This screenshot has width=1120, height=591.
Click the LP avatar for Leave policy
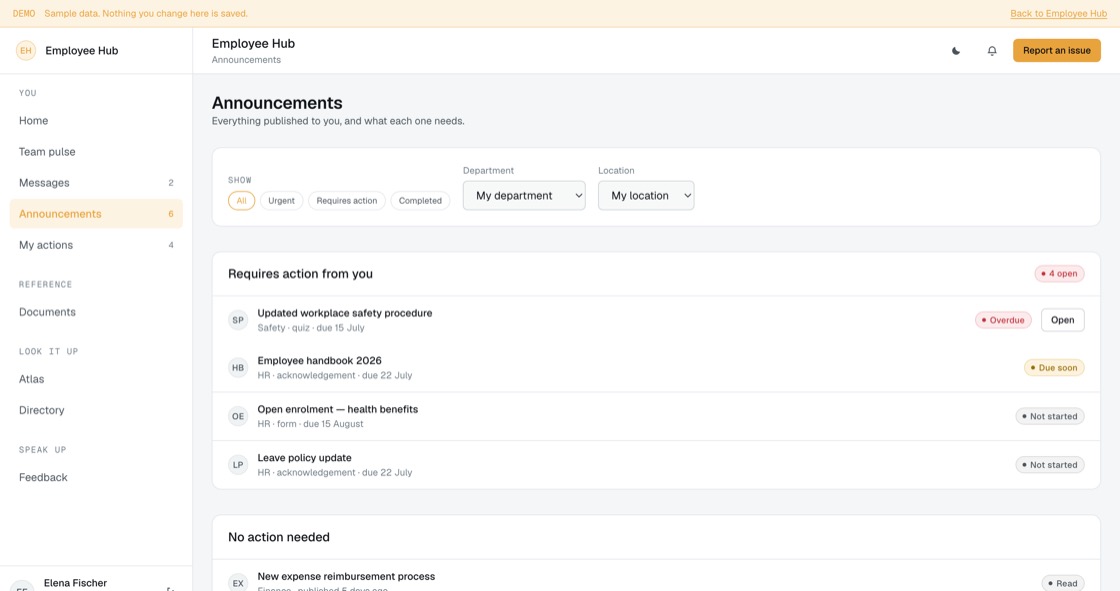tap(238, 465)
